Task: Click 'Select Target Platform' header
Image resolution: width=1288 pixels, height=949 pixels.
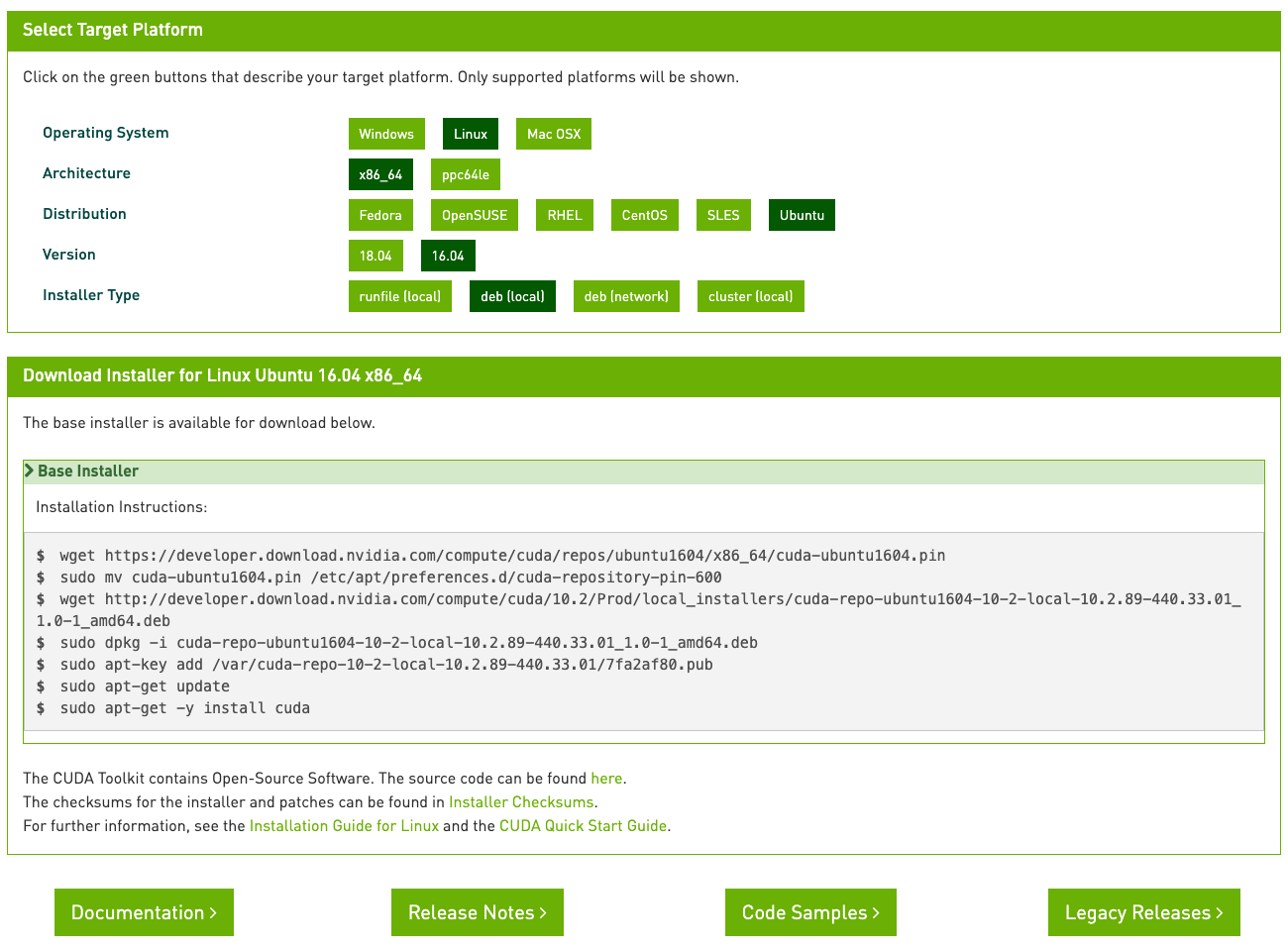Action: 113,30
